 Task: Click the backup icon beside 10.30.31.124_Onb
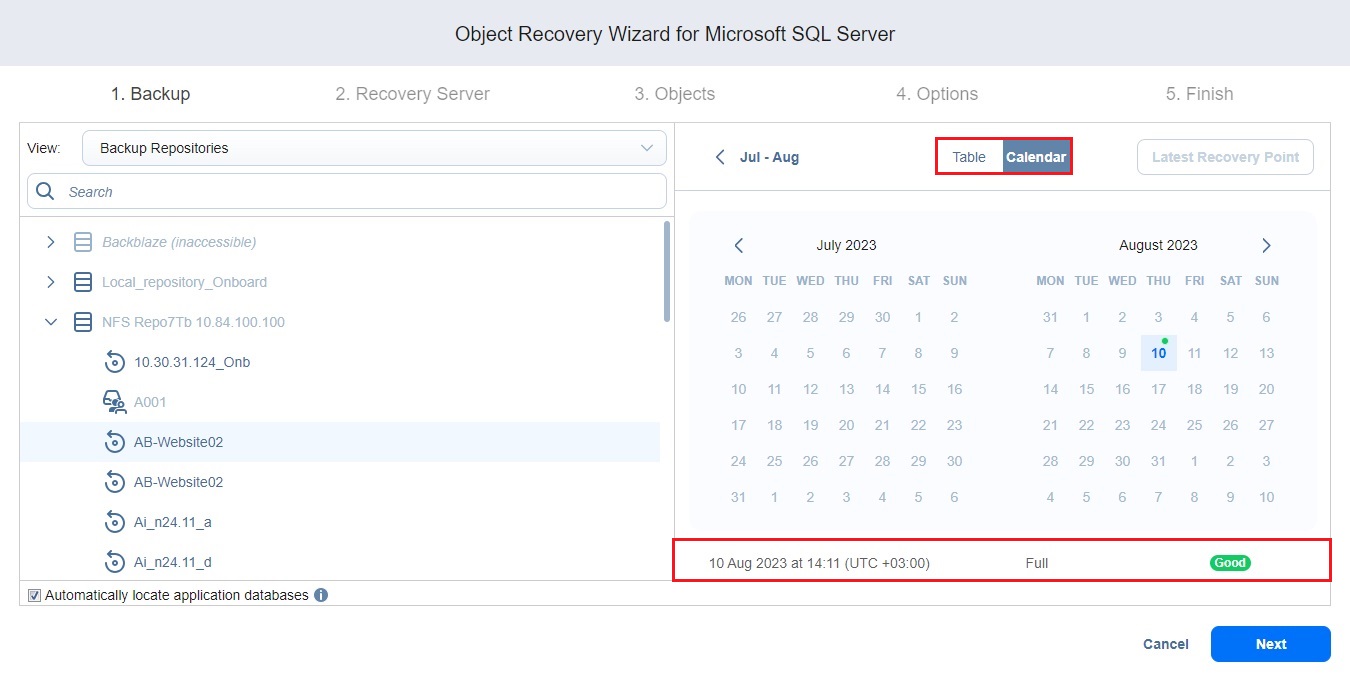click(x=114, y=362)
